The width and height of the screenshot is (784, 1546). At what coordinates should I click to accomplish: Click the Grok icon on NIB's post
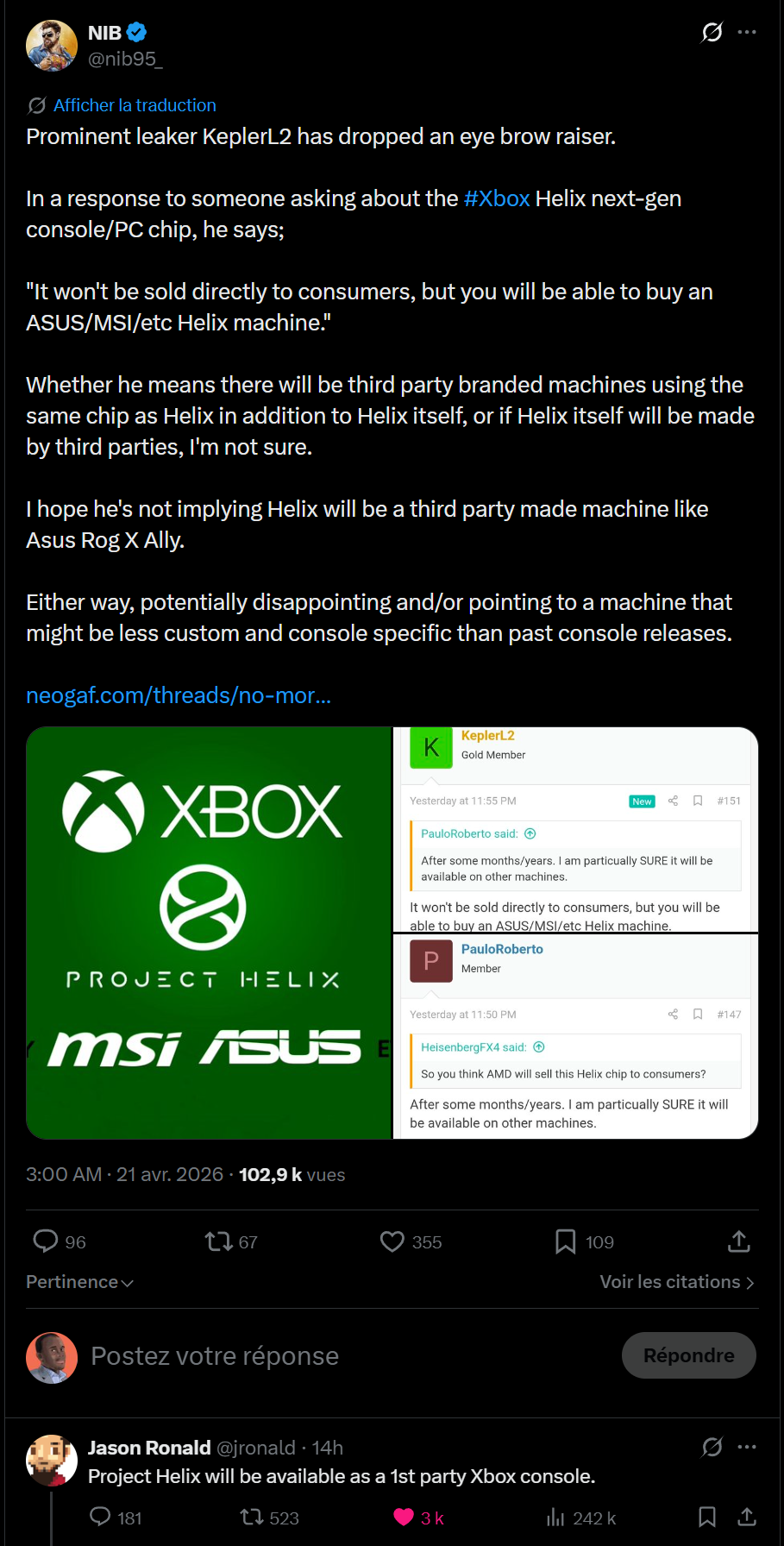tap(712, 33)
